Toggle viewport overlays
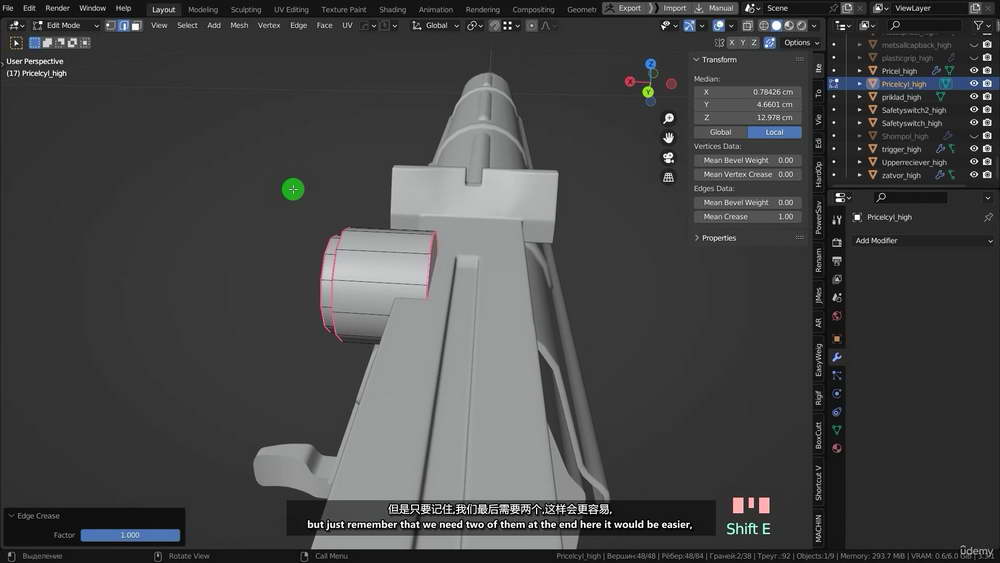Screen dimensions: 1000x563 point(719,26)
